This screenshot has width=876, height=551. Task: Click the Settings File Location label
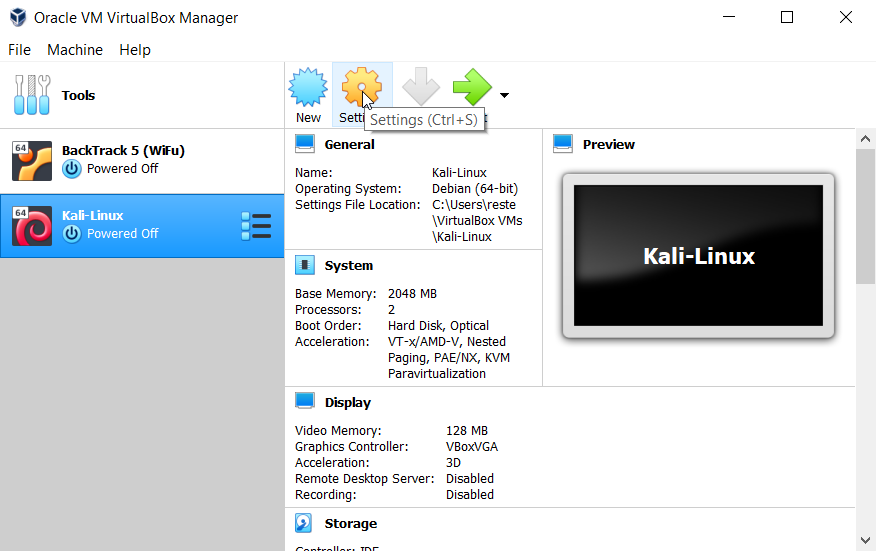coord(358,205)
